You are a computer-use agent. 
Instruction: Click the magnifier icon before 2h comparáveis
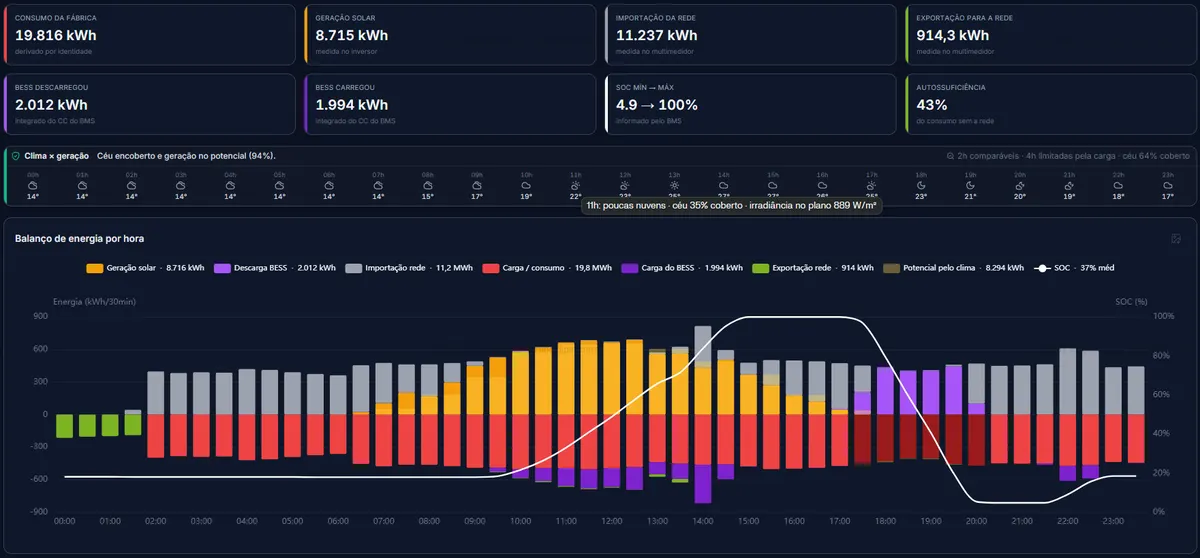point(949,156)
